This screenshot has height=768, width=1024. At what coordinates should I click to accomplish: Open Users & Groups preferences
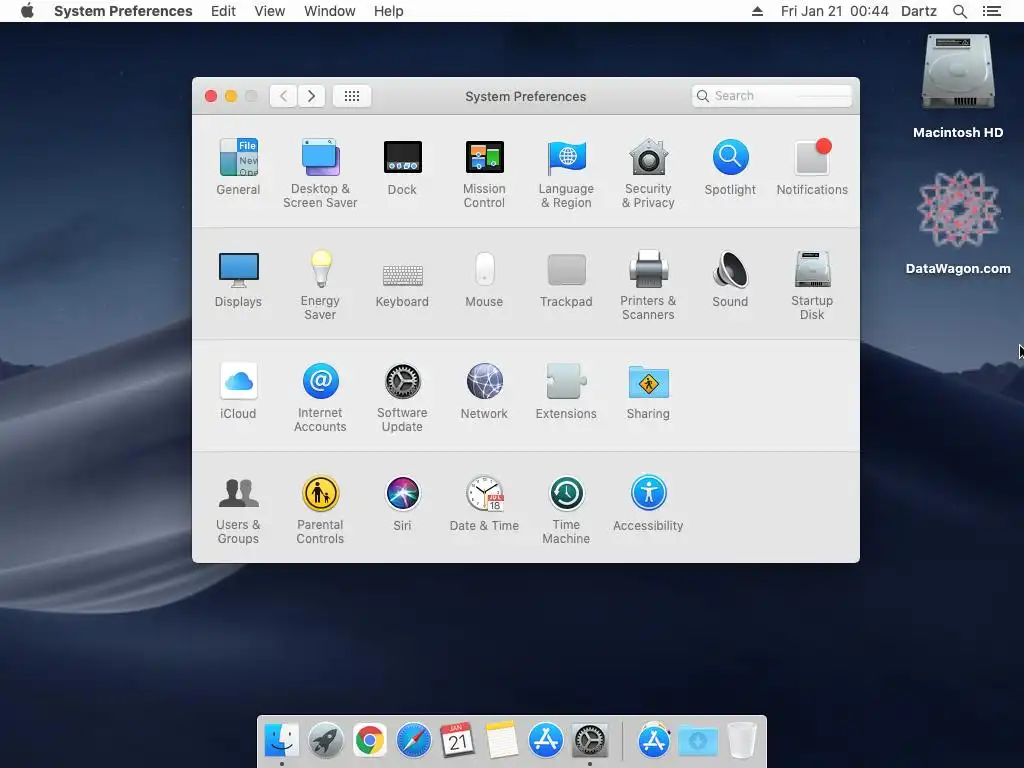pyautogui.click(x=238, y=509)
